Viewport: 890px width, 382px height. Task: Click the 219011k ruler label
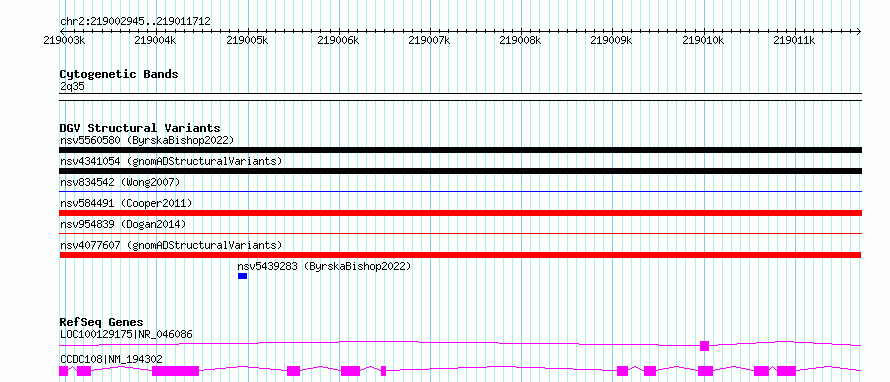pos(795,40)
